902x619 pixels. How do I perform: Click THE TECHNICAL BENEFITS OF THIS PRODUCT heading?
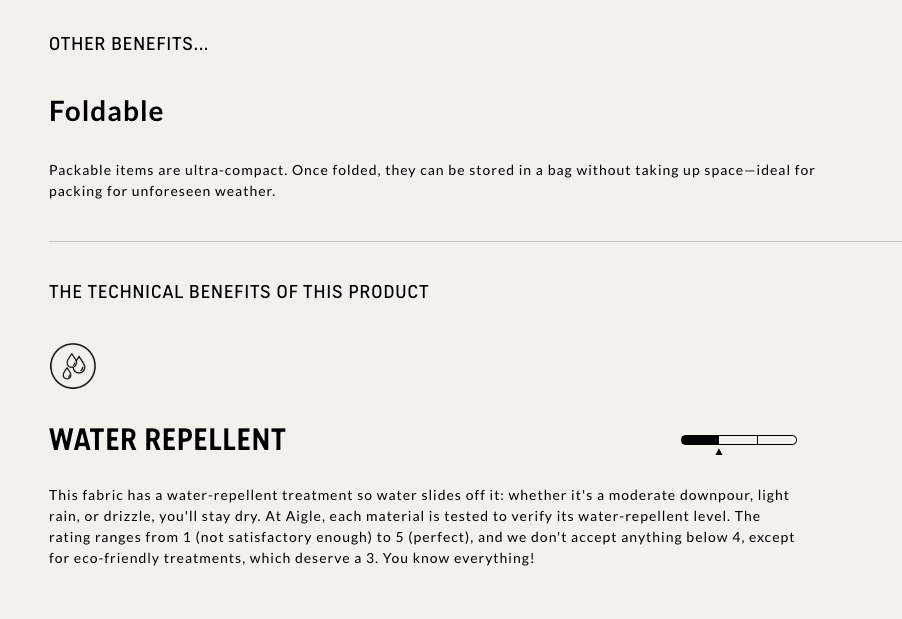(x=239, y=292)
